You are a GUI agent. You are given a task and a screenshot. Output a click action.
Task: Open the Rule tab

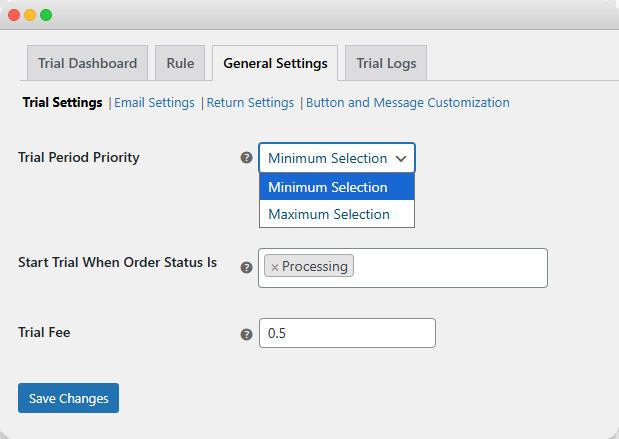(180, 63)
